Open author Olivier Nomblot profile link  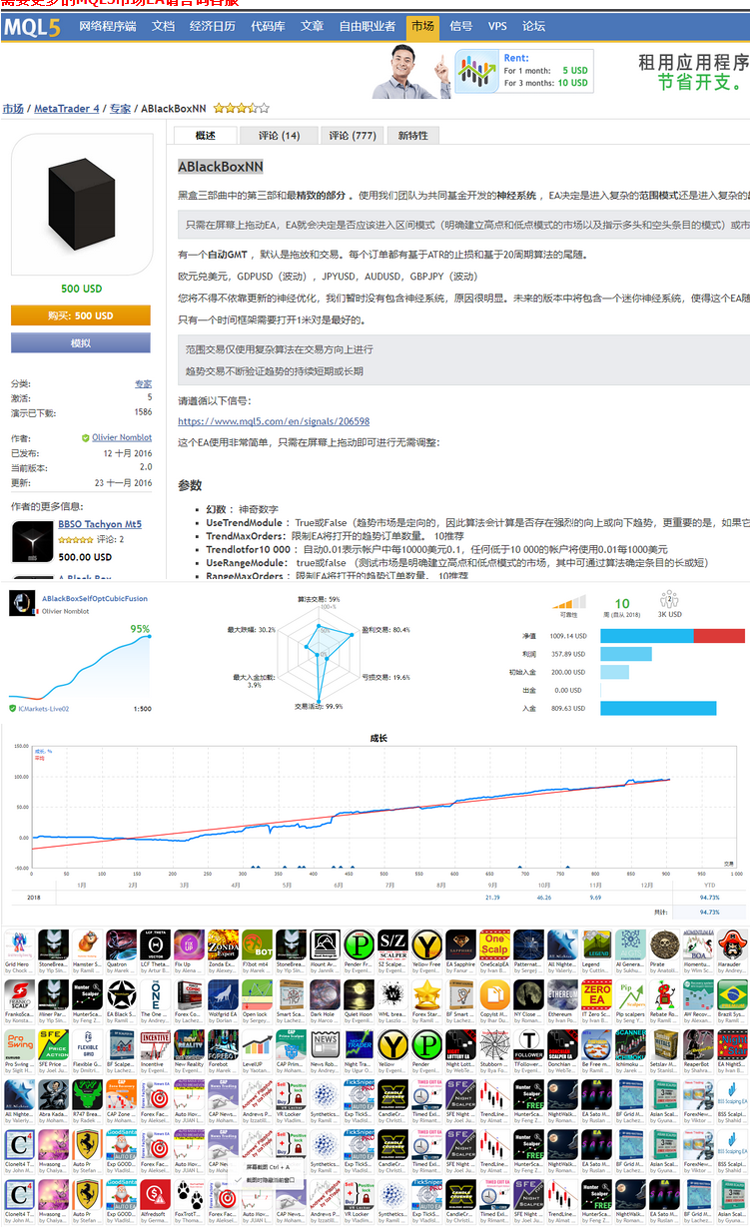(122, 438)
